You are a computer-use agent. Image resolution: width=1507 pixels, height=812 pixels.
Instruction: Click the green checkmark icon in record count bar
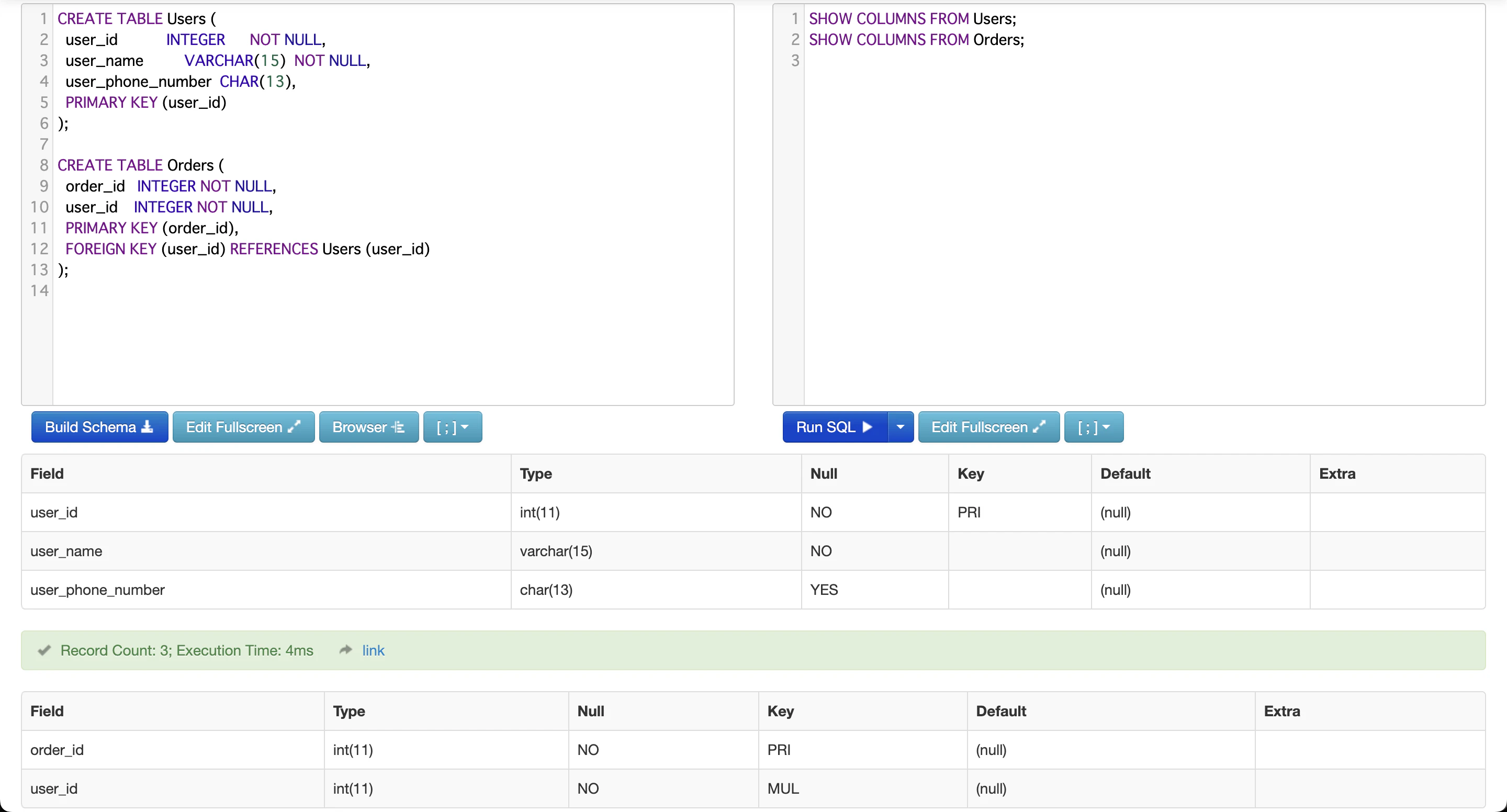[44, 650]
